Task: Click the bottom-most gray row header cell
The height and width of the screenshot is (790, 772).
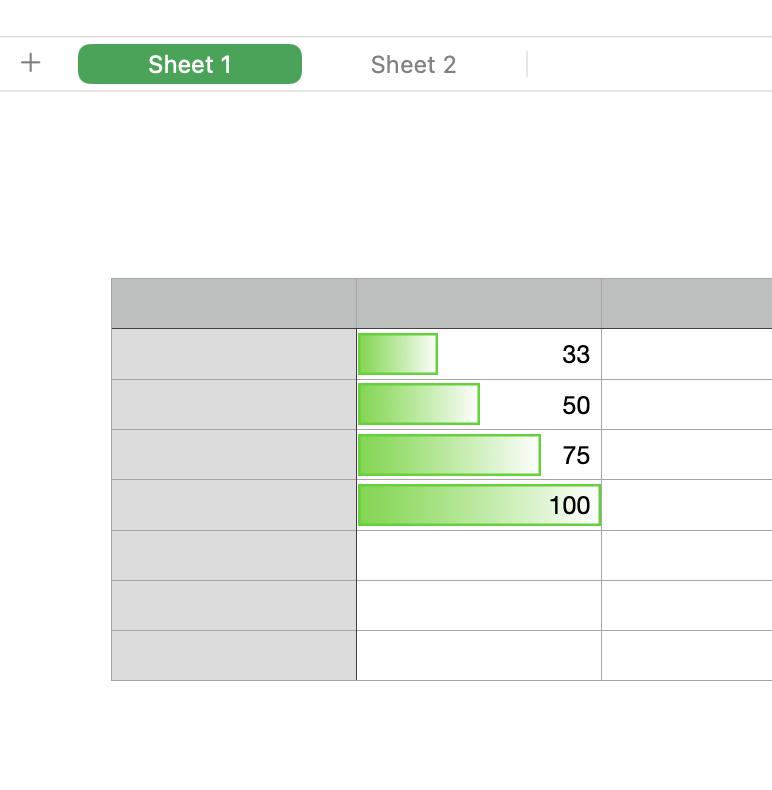Action: [x=233, y=656]
